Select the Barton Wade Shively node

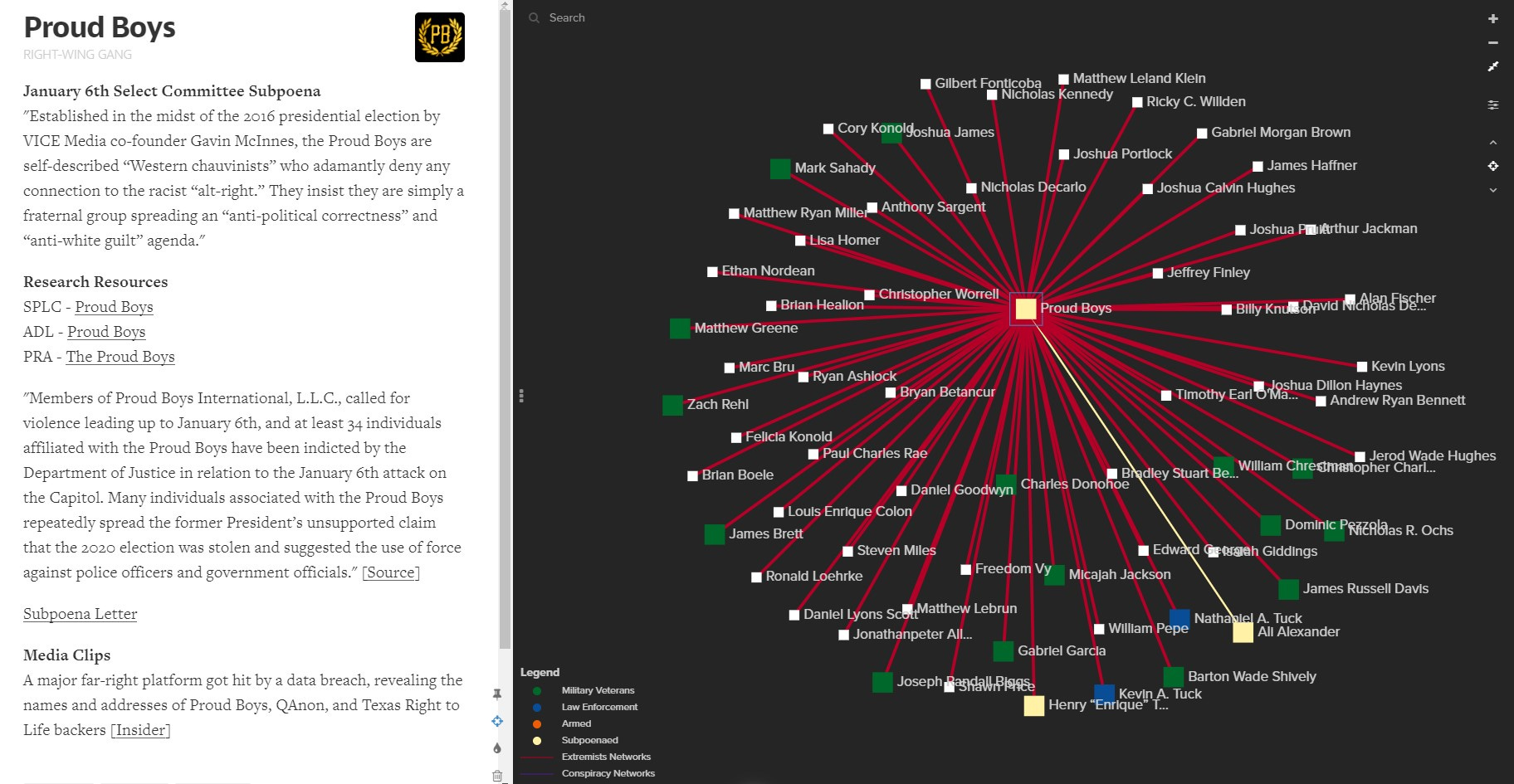1173,677
